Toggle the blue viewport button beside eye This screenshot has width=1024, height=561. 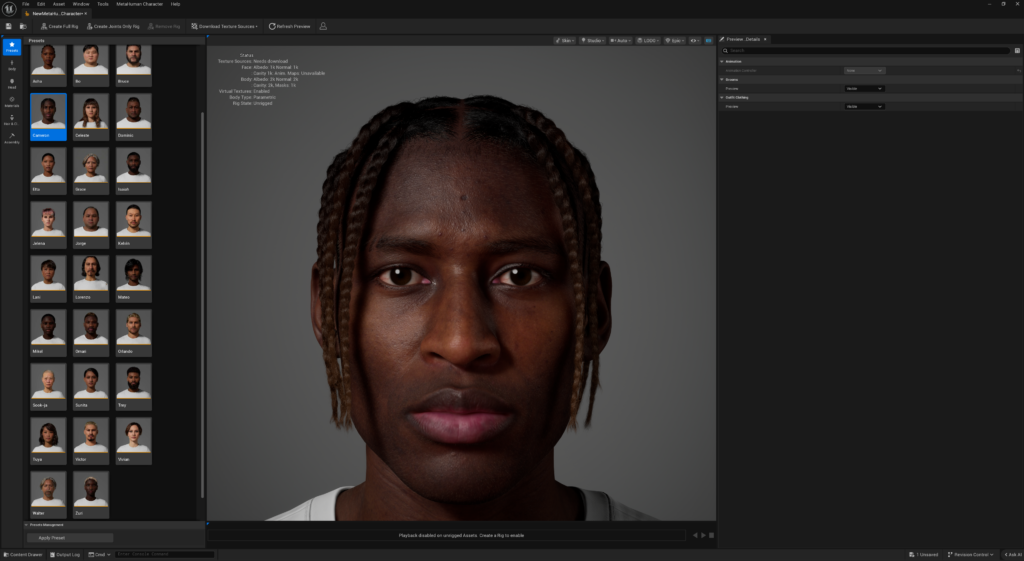709,41
